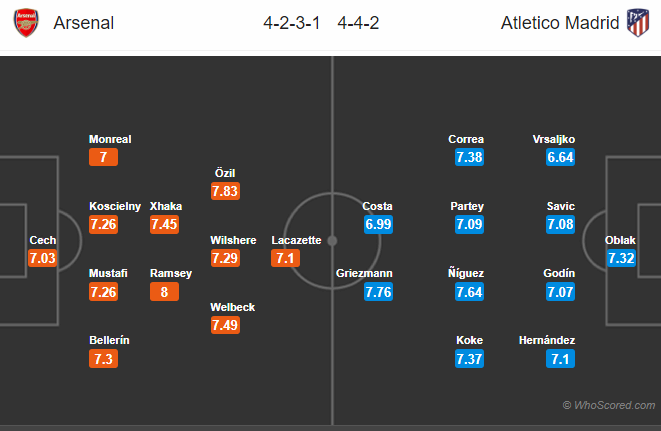The height and width of the screenshot is (431, 661).
Task: Select Oblak's 7.32 goalkeeper rating
Action: point(620,258)
